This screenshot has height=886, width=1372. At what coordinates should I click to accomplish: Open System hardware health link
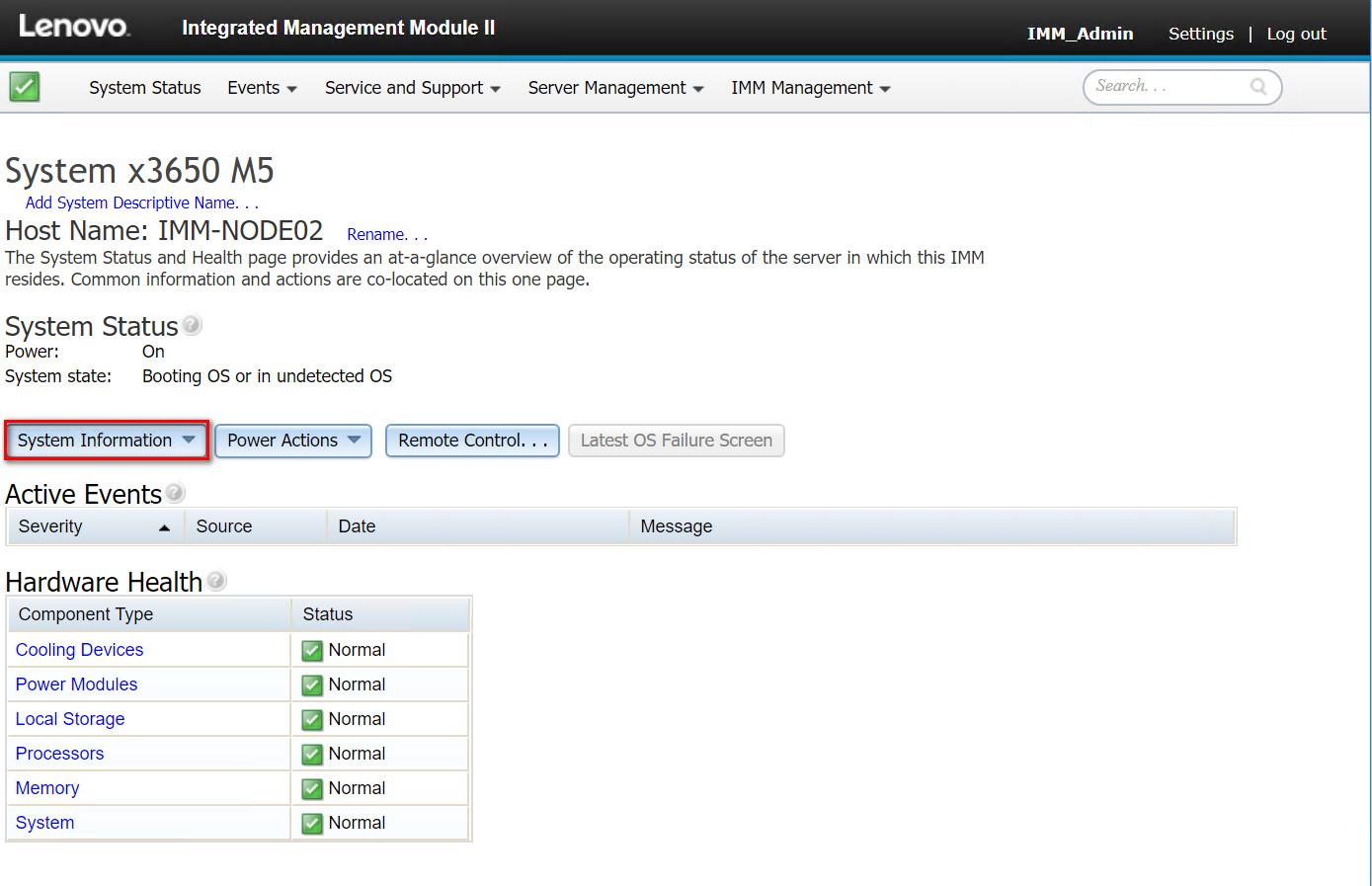point(44,823)
